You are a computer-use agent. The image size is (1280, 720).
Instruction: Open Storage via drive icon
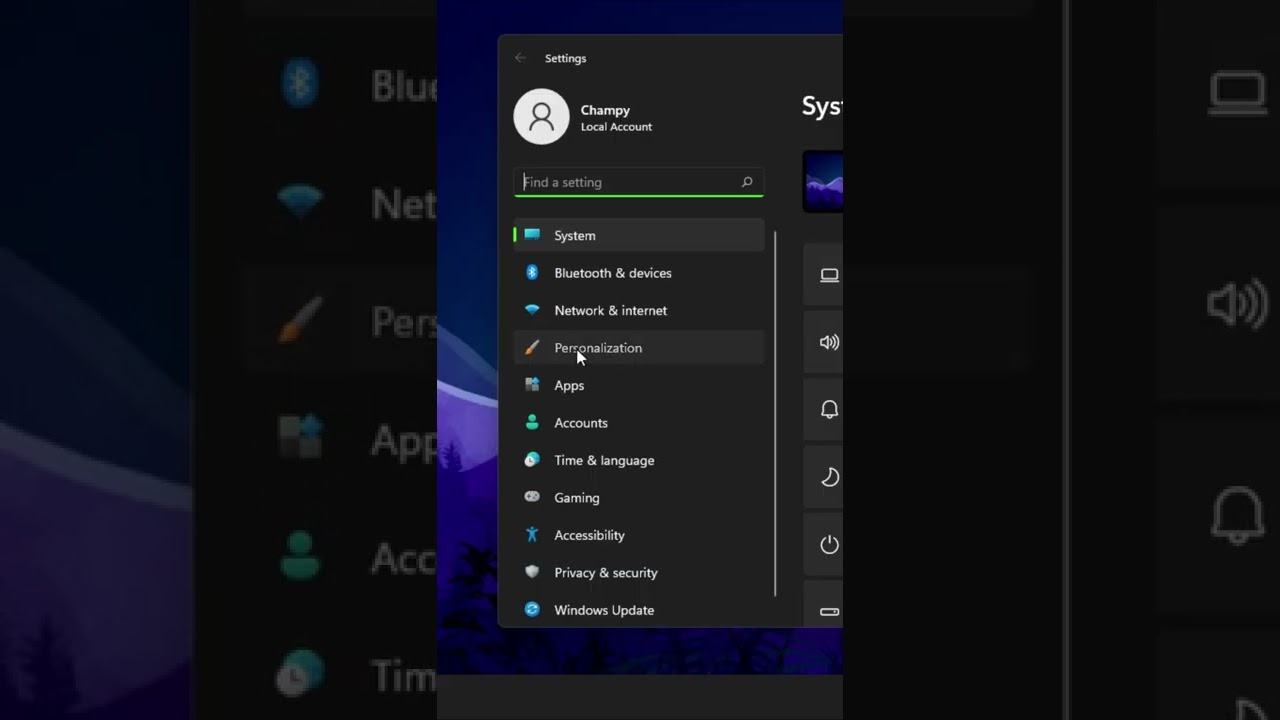pos(829,611)
